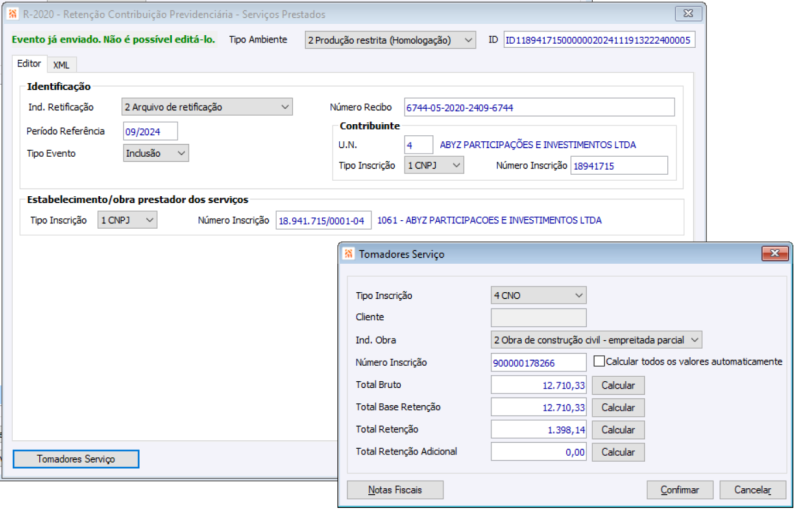Screen dimensions: 800x512
Task: Switch to the Editor tab
Action: [x=29, y=64]
